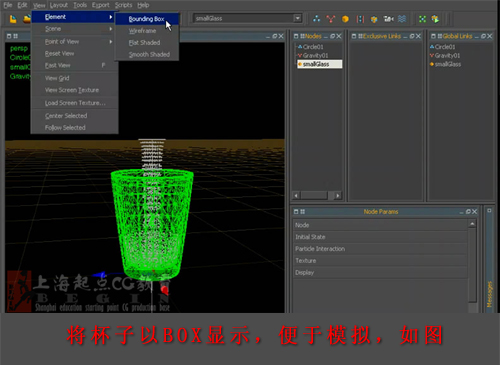This screenshot has height=365, width=500.
Task: Float the Global Links panel window
Action: point(483,36)
